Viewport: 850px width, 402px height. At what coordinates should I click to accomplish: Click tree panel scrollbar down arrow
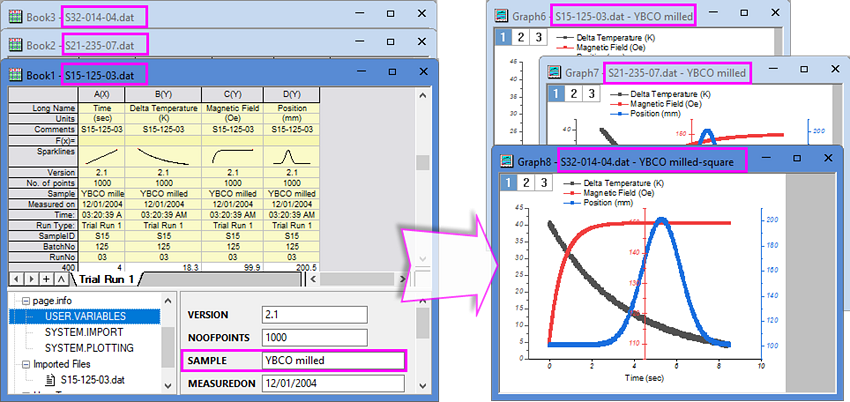point(168,385)
